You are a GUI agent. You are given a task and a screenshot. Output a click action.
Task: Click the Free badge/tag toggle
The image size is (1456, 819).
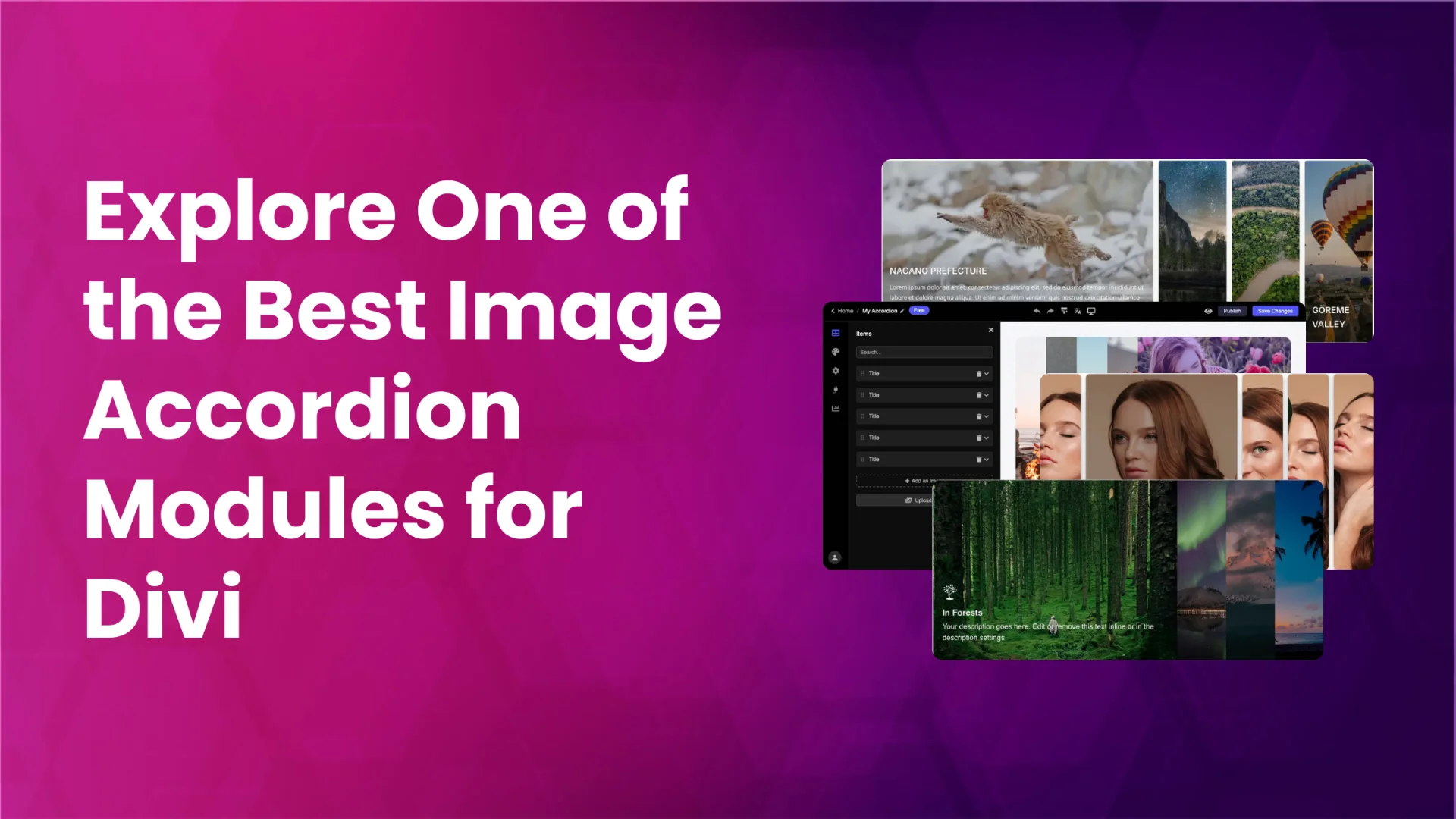click(918, 310)
